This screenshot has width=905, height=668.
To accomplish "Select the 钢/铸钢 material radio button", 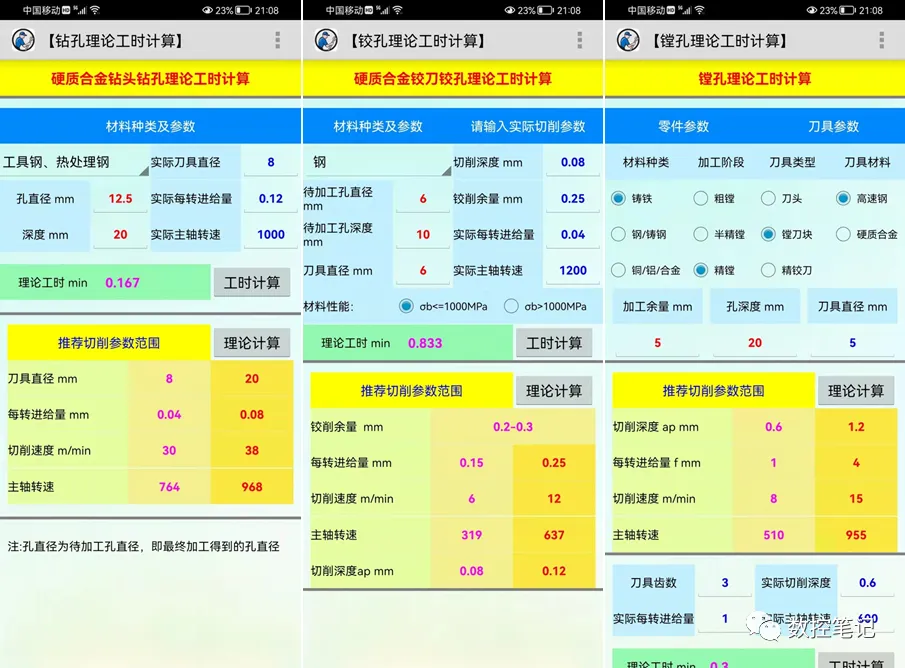I will (x=618, y=234).
